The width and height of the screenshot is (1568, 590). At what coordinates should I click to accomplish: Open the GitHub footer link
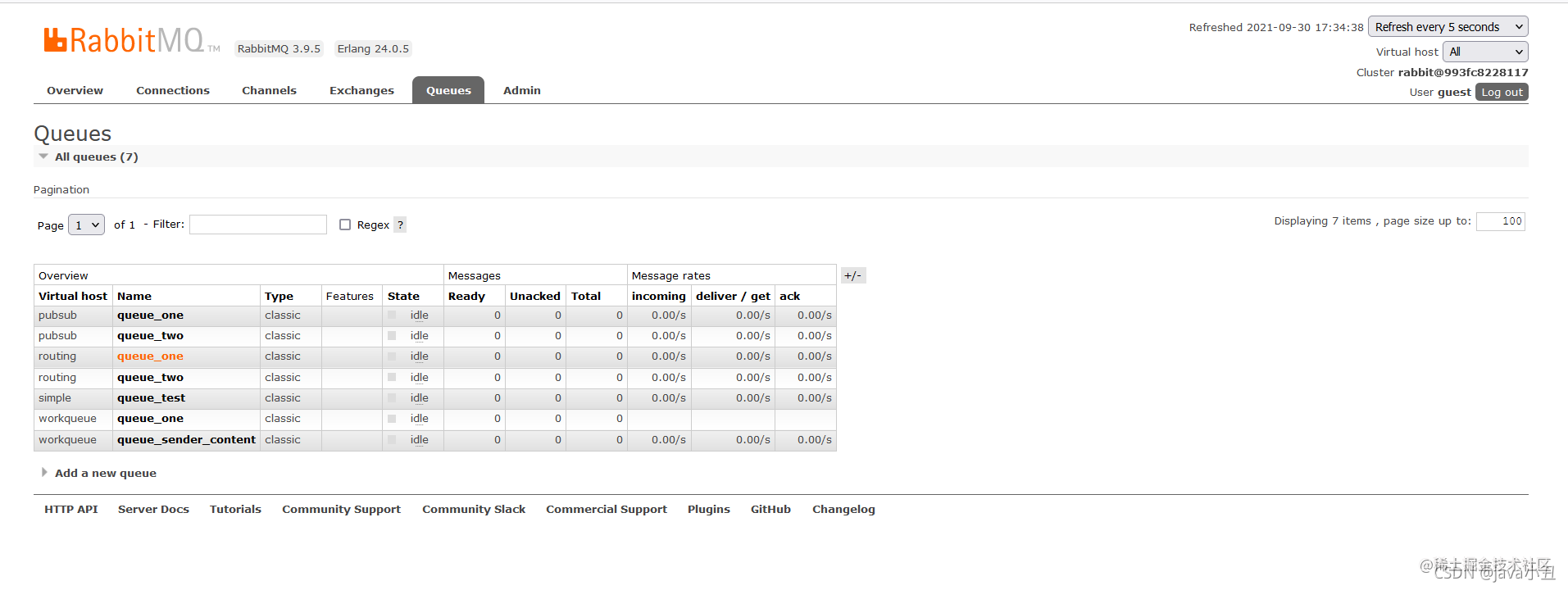[770, 509]
